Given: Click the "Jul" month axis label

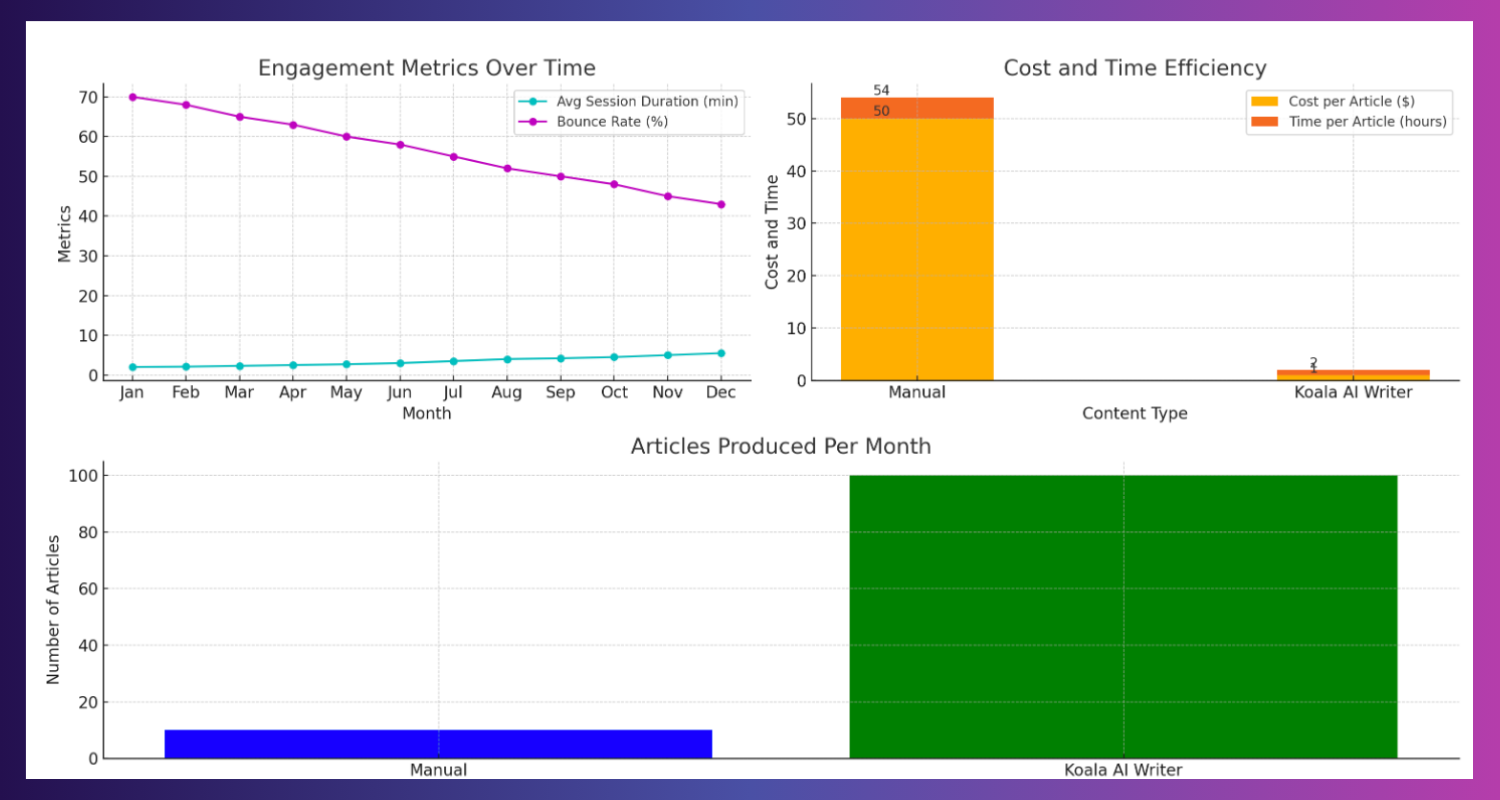Looking at the screenshot, I should tap(453, 393).
